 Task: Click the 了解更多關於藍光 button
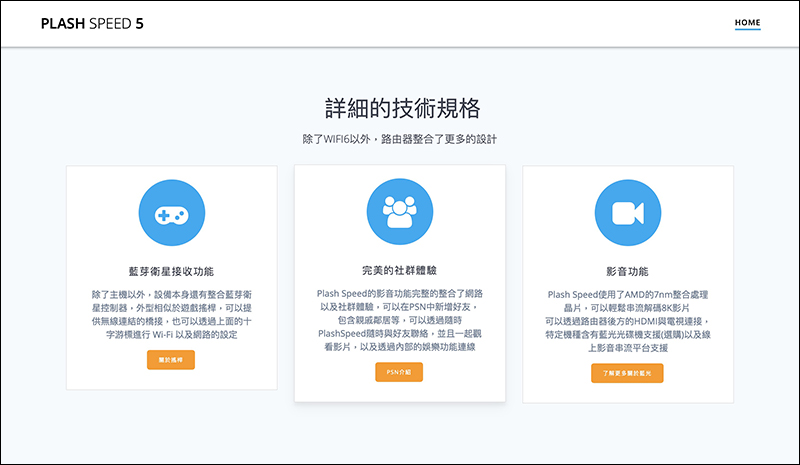(x=627, y=373)
